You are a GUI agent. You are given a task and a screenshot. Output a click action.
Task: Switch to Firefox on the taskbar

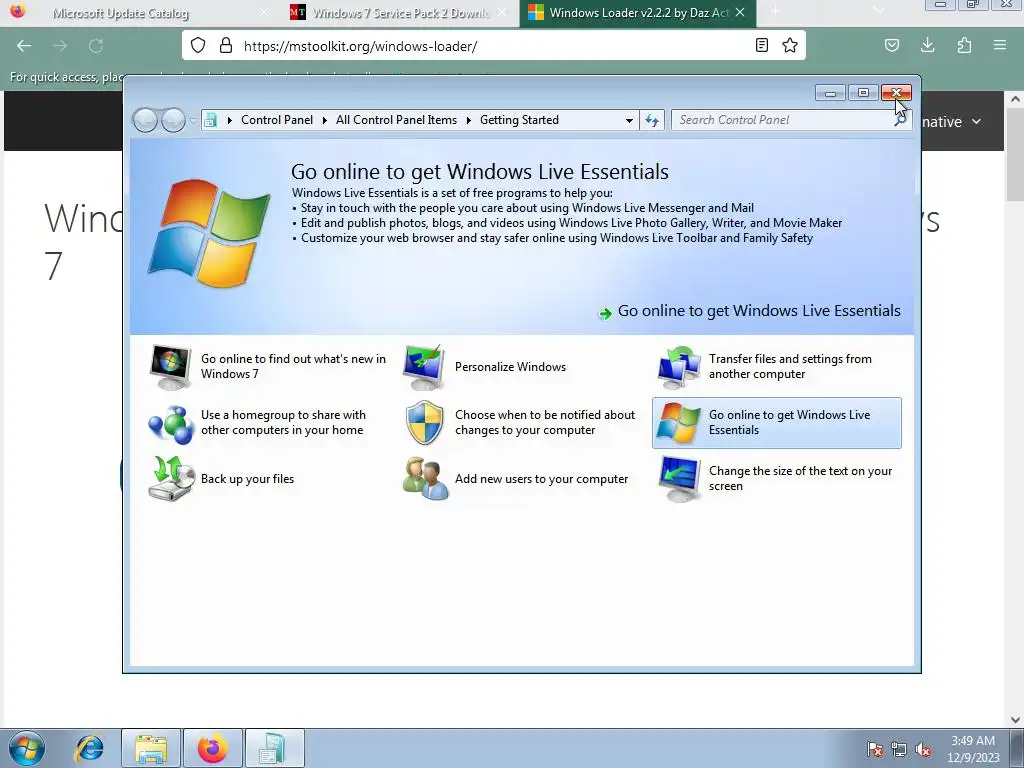213,748
